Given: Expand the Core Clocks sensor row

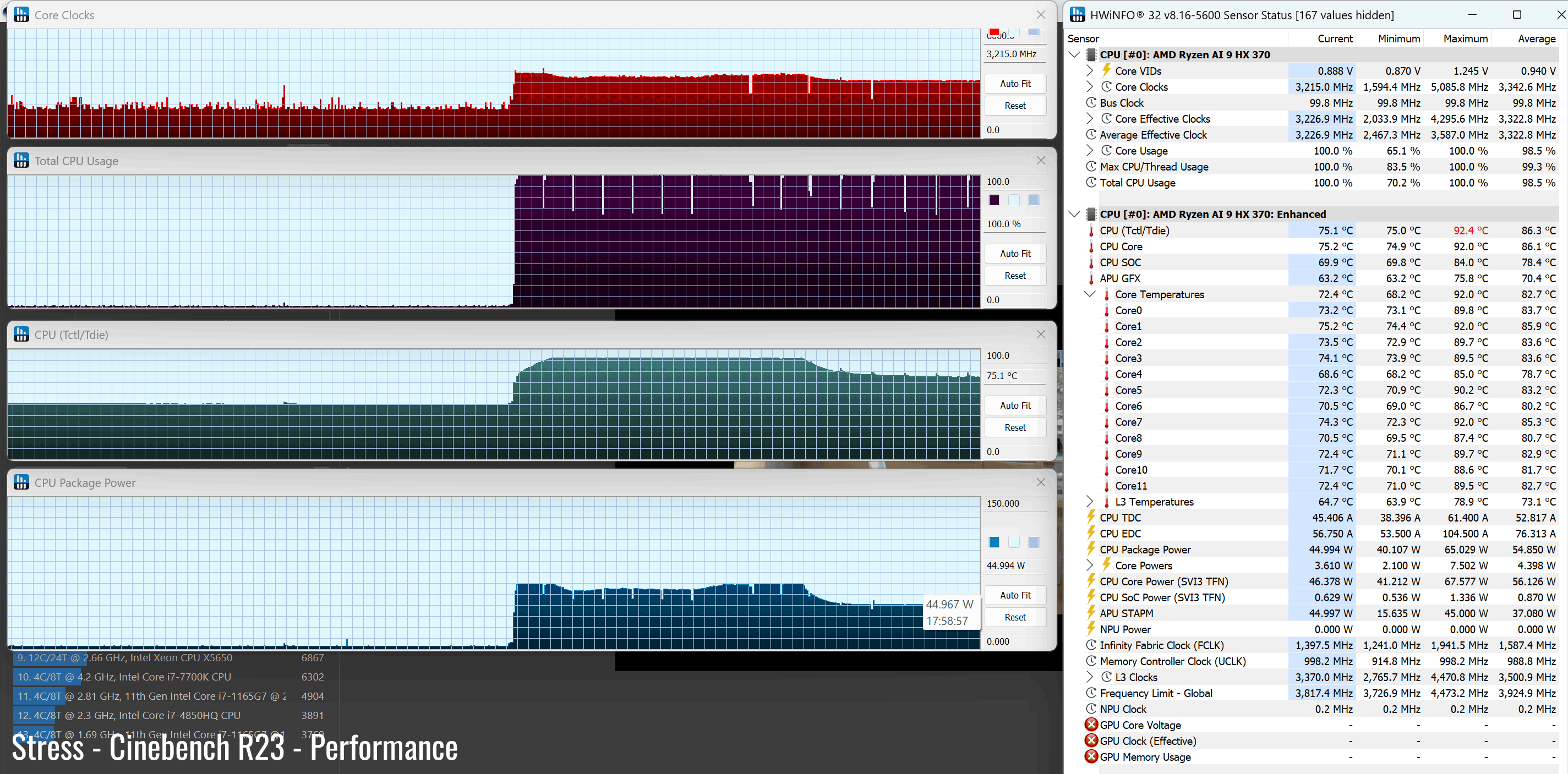Looking at the screenshot, I should (x=1090, y=87).
